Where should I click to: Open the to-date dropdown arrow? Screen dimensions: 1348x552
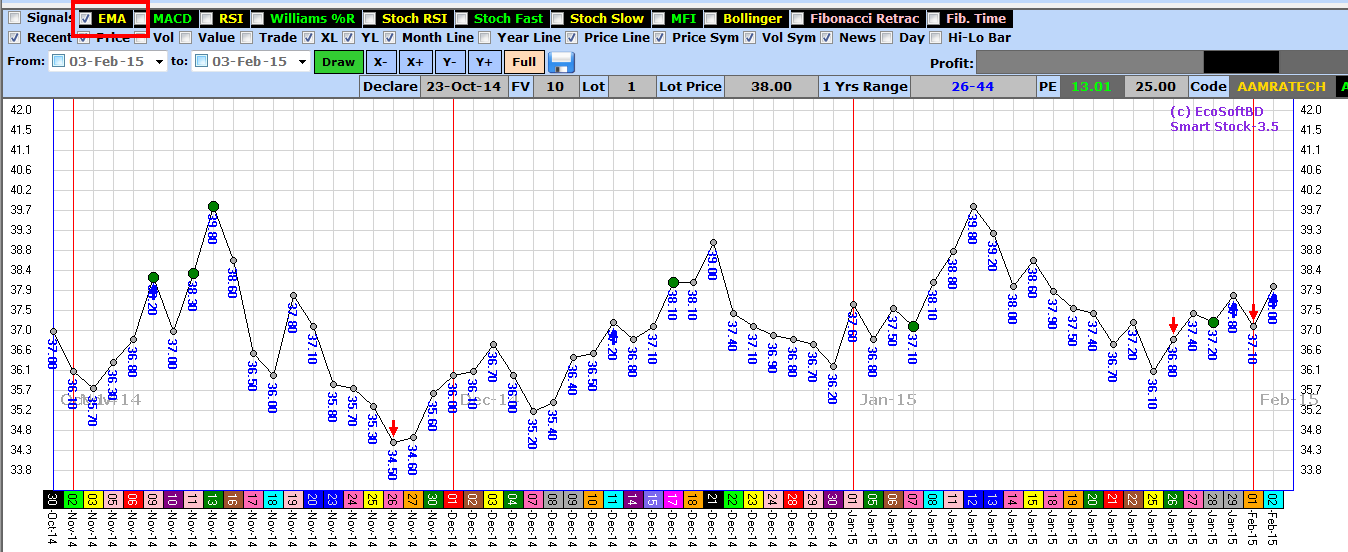click(301, 61)
